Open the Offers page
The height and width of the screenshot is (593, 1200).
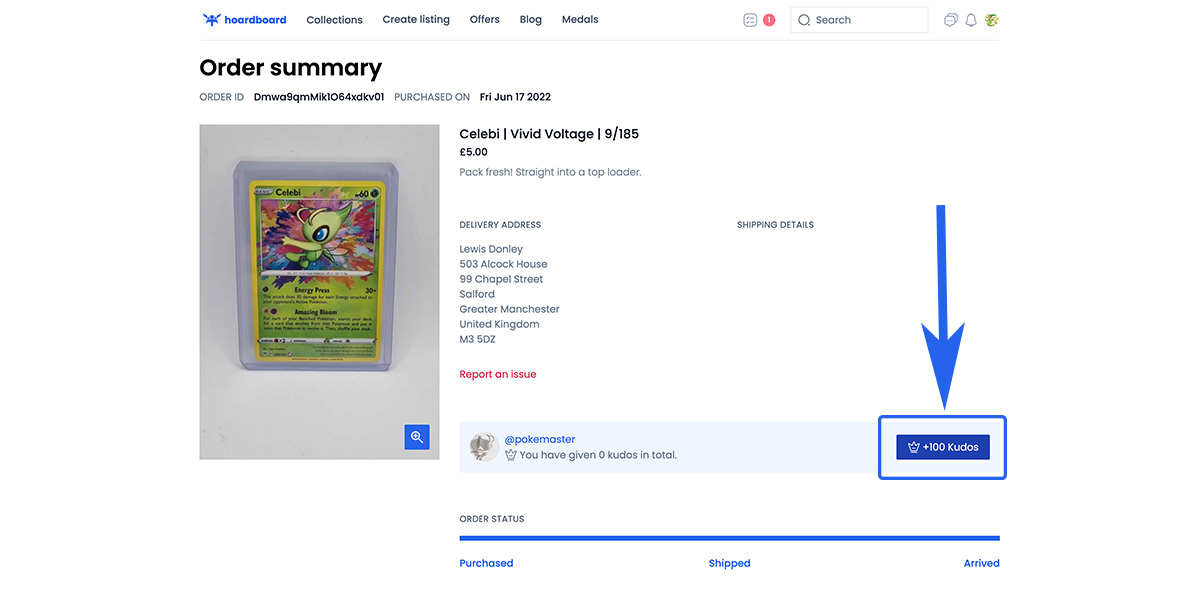click(x=484, y=20)
